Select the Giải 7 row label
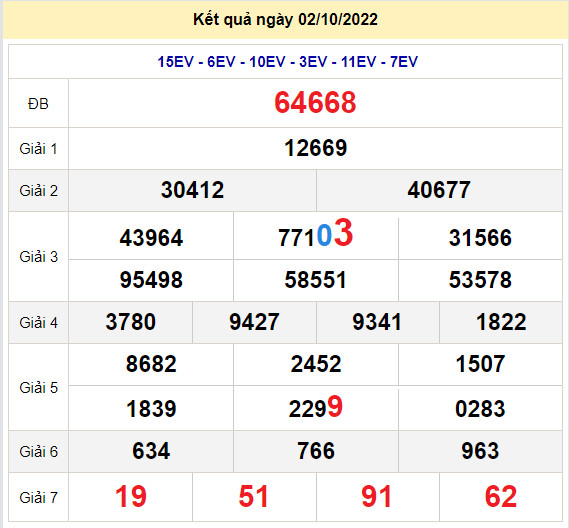 [x=38, y=498]
